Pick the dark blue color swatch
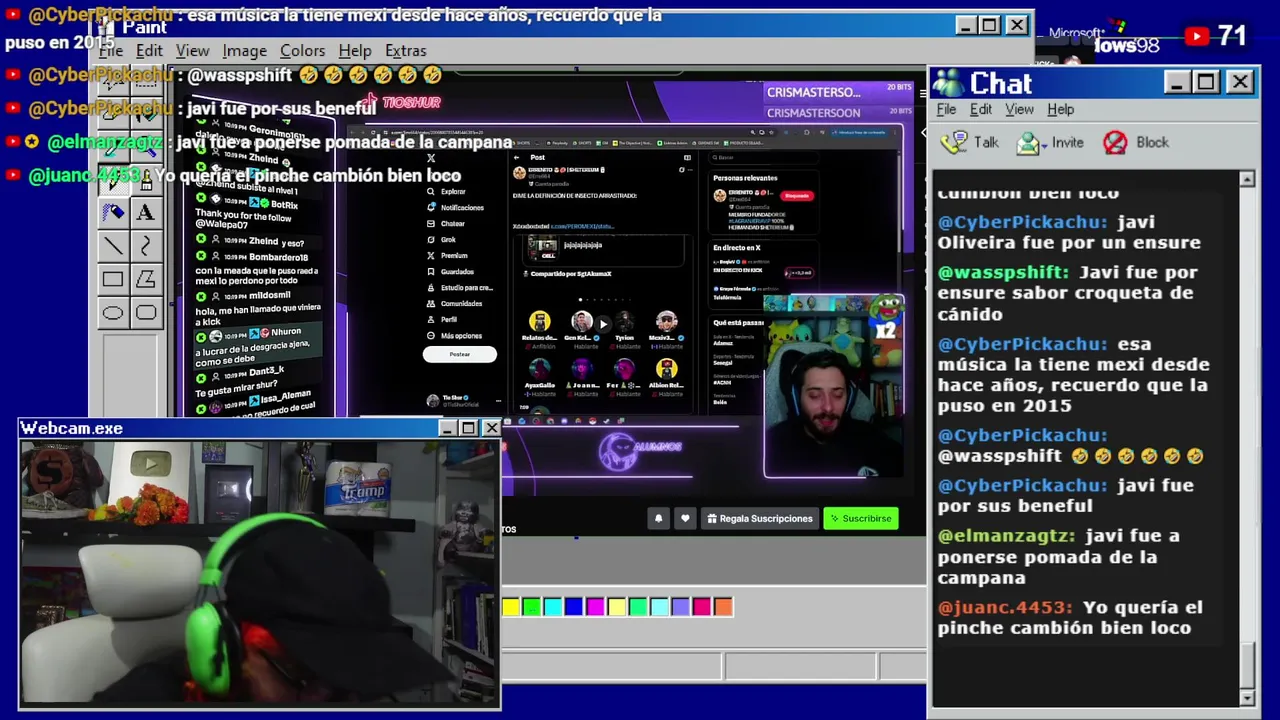The height and width of the screenshot is (720, 1280). (574, 606)
